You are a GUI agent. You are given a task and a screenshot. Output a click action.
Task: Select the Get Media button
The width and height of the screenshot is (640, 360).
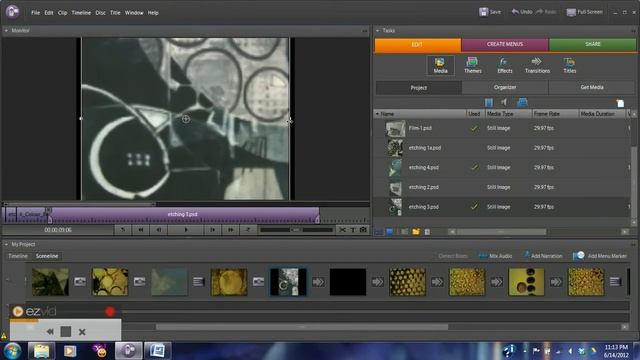(592, 87)
